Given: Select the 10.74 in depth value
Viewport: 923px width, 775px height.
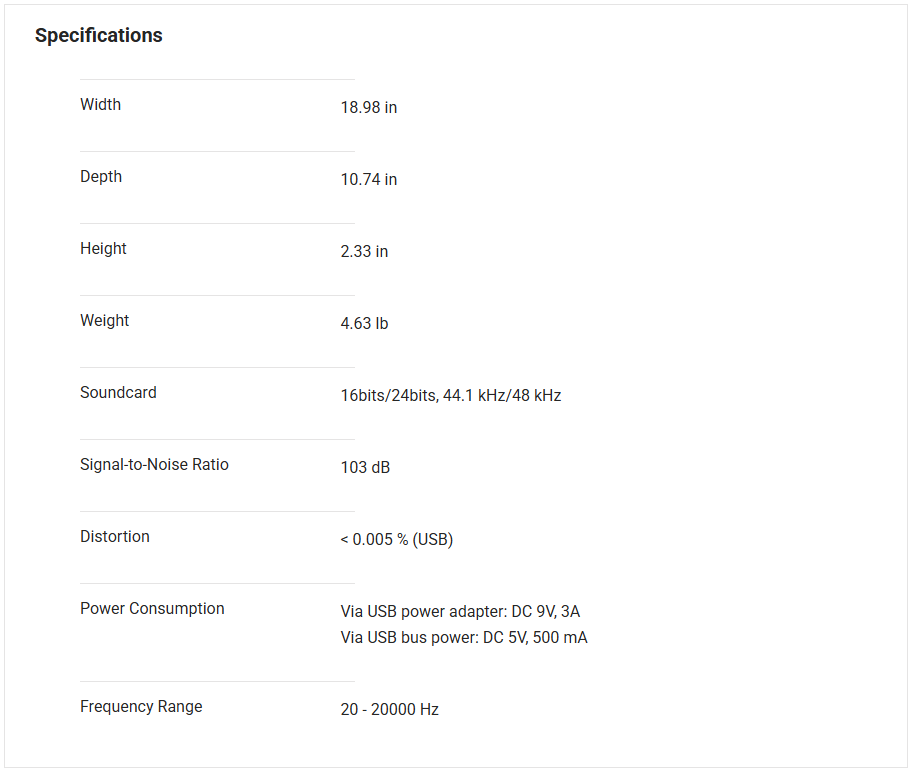Looking at the screenshot, I should click(368, 180).
